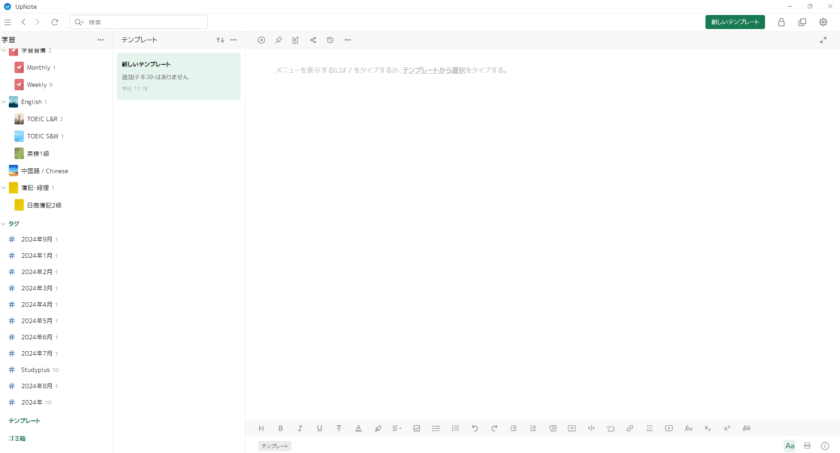Viewport: 840px width, 453px height.
Task: Go forward to next note
Action: 38,22
